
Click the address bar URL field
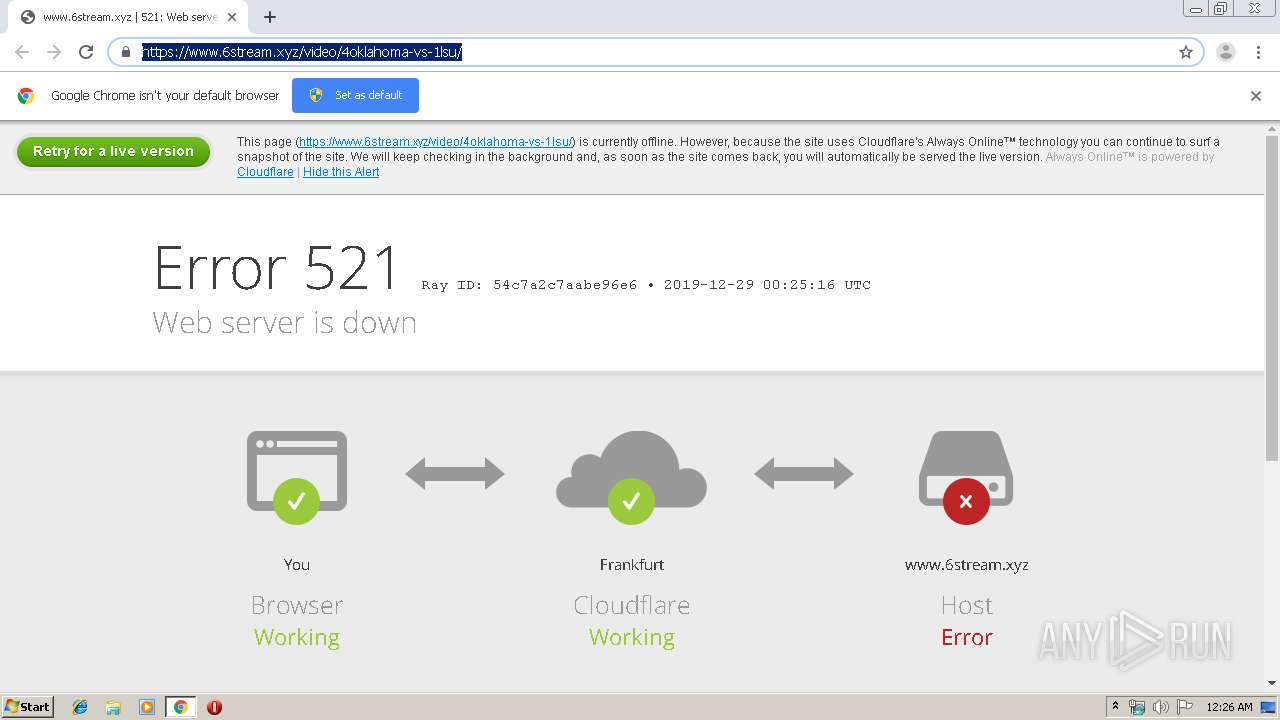pos(655,52)
